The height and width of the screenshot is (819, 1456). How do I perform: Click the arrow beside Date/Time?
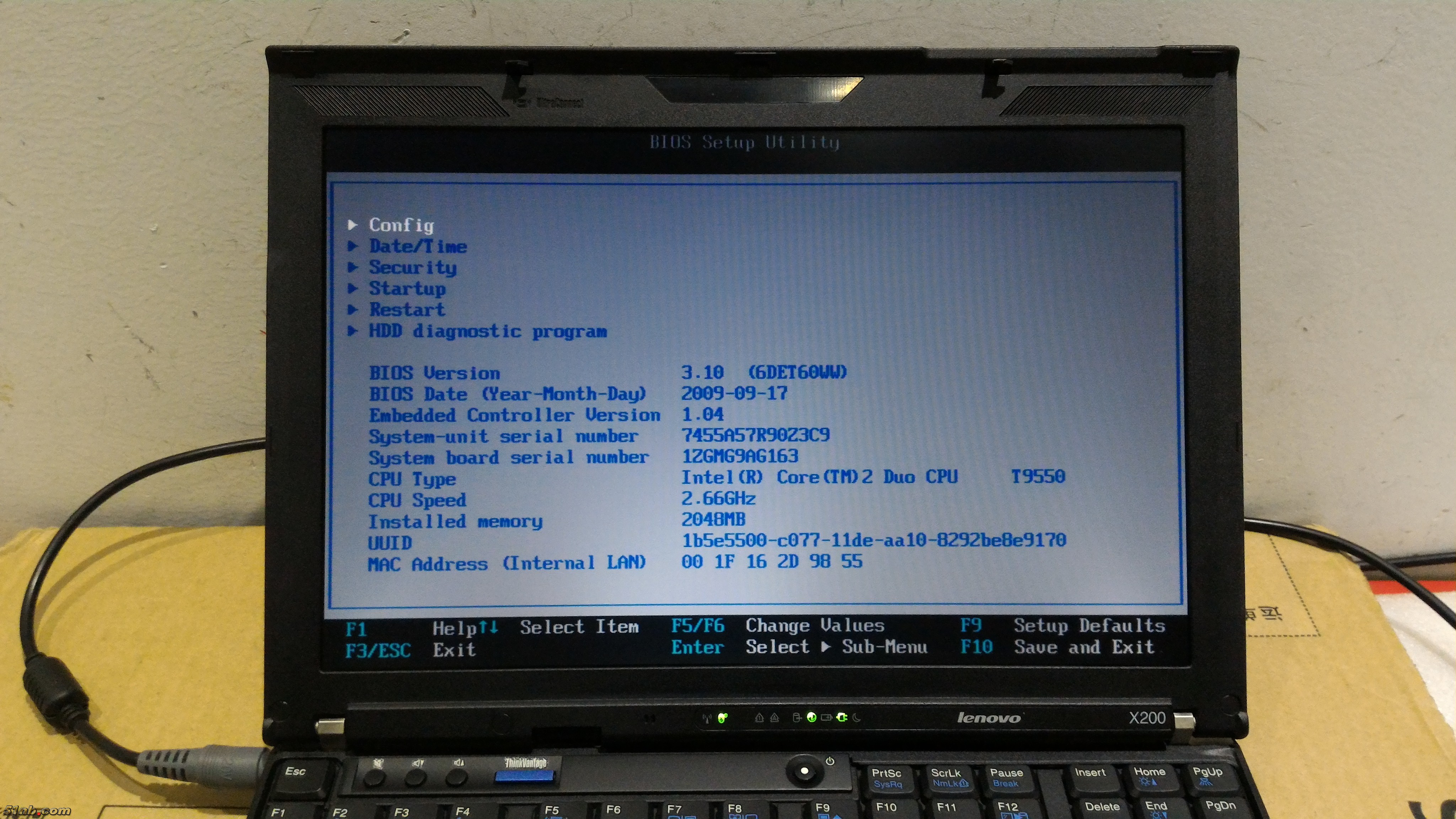point(353,246)
